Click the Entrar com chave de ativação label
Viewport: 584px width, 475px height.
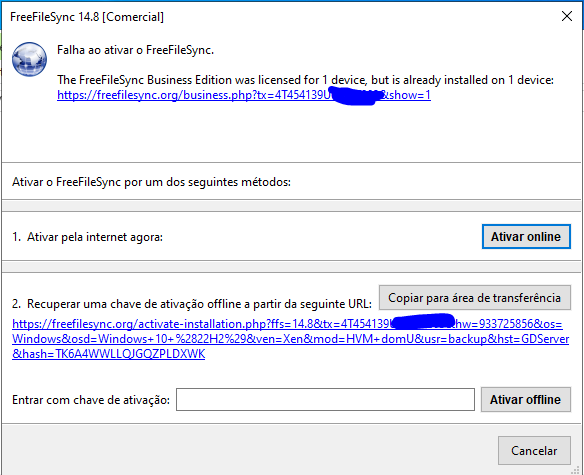(91, 400)
